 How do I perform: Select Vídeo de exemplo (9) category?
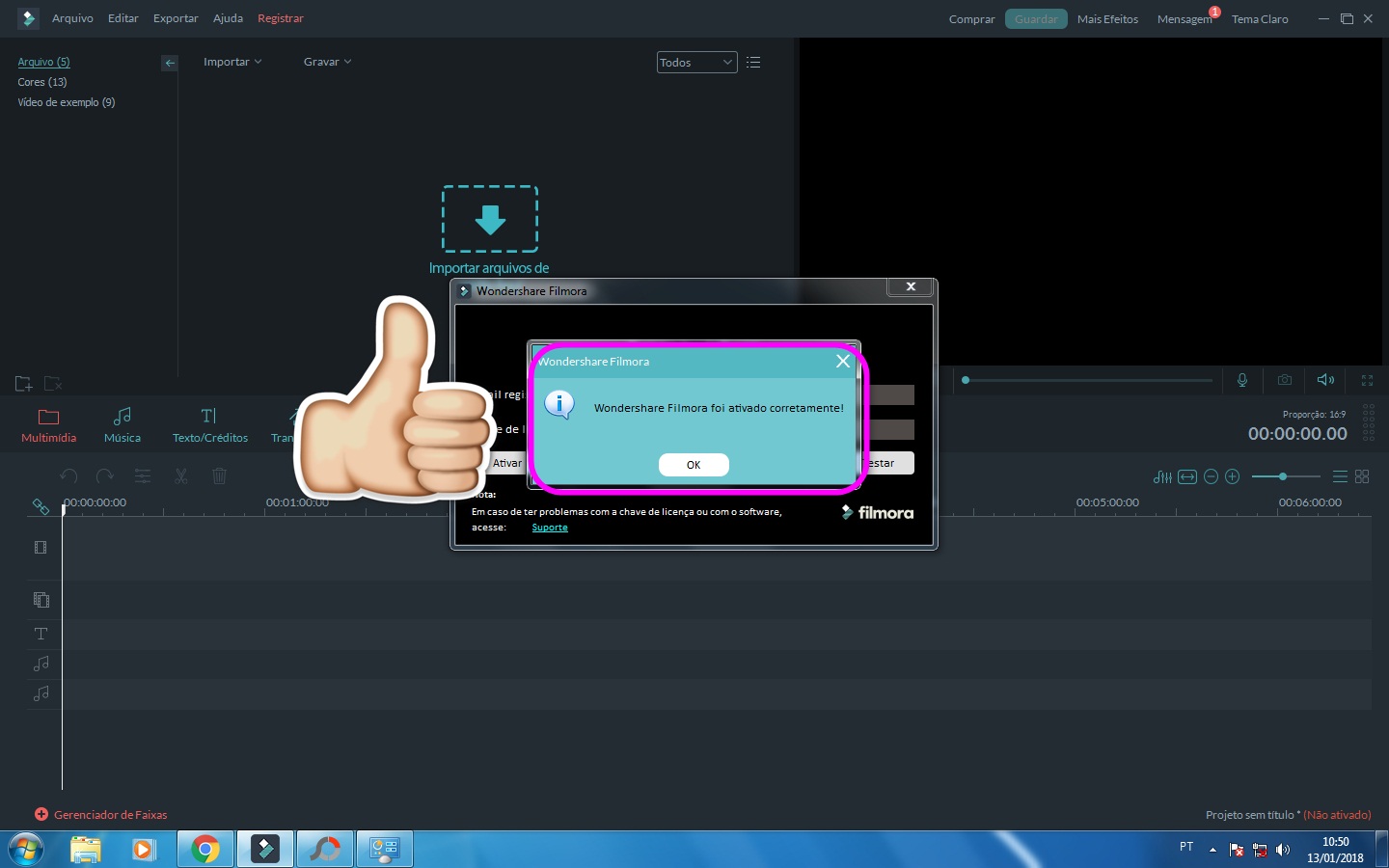67,102
